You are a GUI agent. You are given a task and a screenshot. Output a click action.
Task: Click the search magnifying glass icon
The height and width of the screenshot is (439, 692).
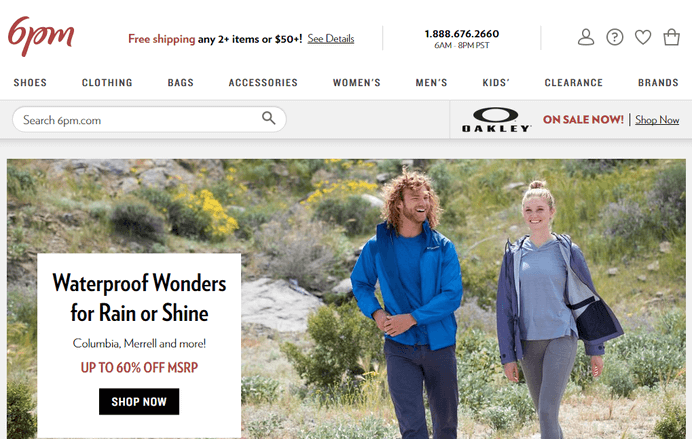[x=268, y=118]
